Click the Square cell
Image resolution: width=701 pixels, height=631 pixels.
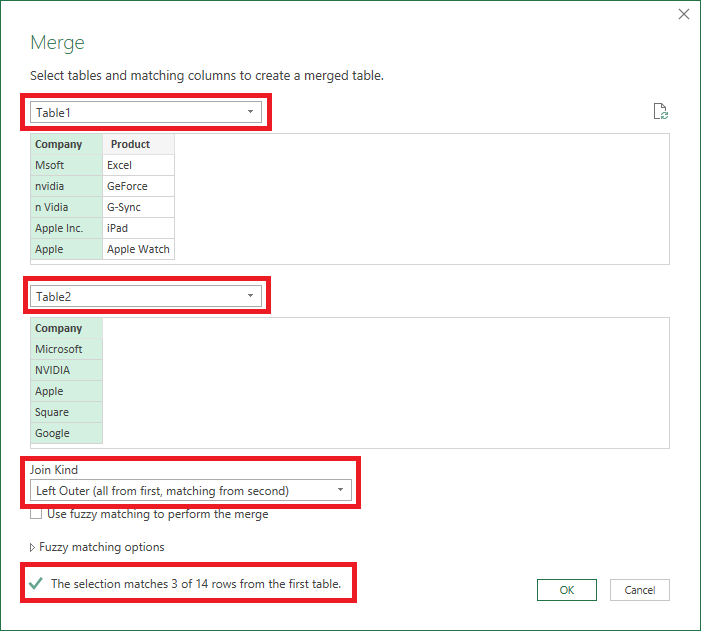[x=67, y=412]
